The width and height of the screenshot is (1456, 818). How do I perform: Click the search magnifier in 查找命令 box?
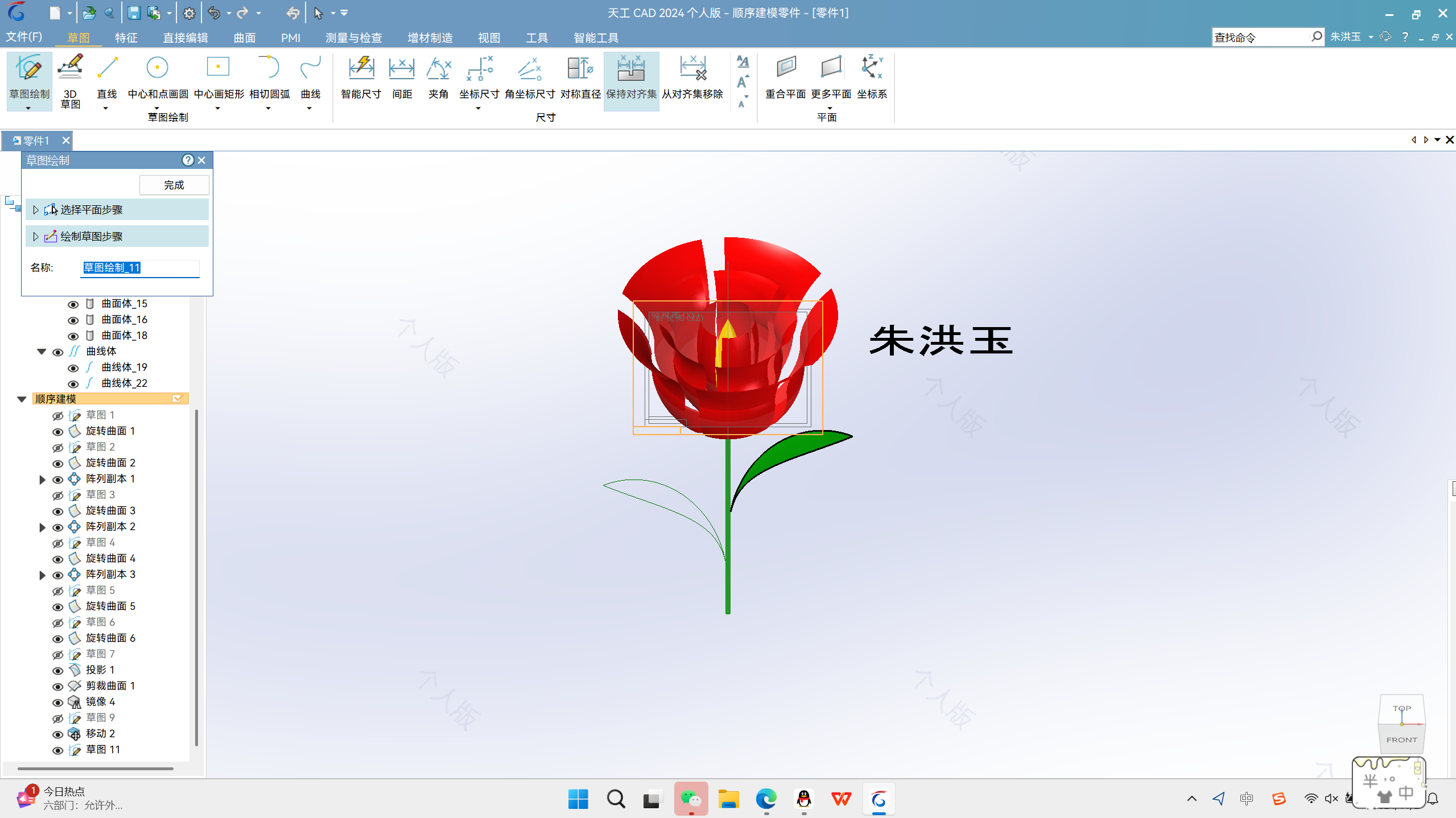click(x=1316, y=37)
